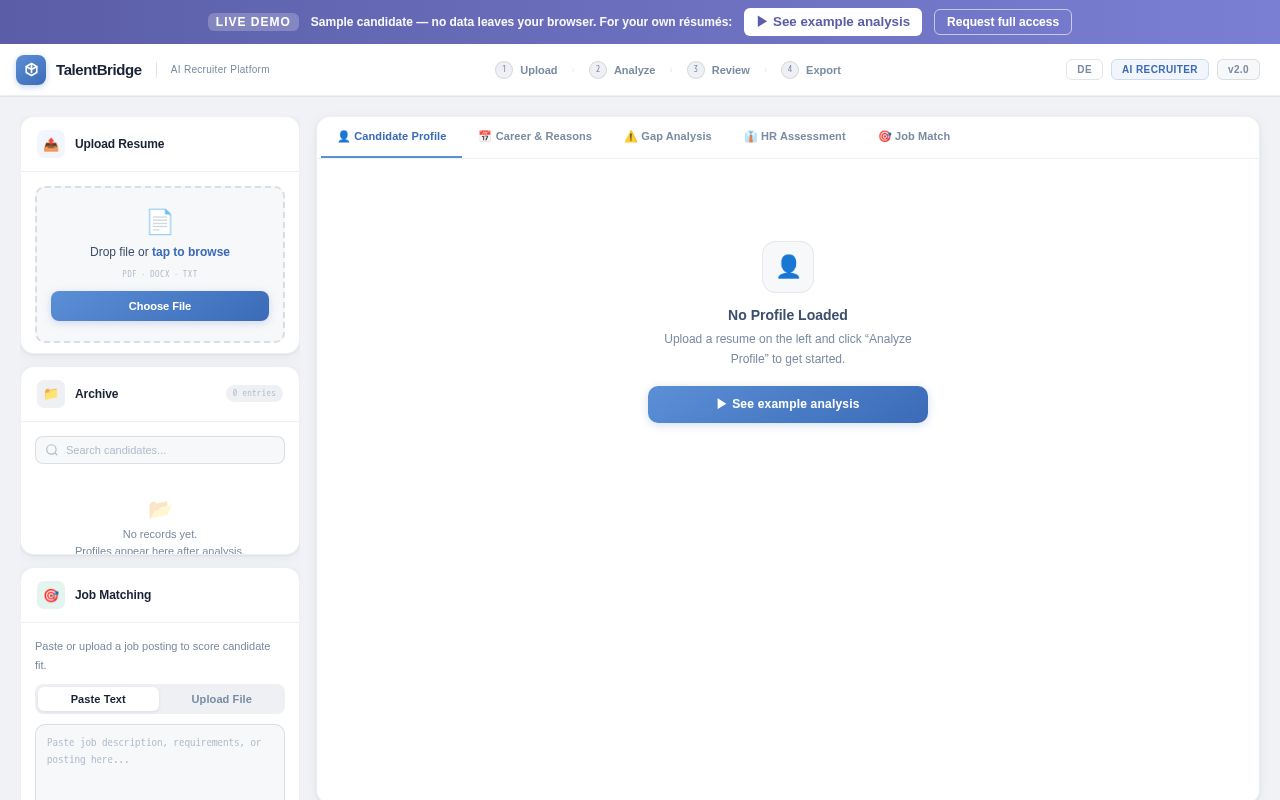Select the Paste Text toggle option
This screenshot has height=800, width=1280.
98,699
